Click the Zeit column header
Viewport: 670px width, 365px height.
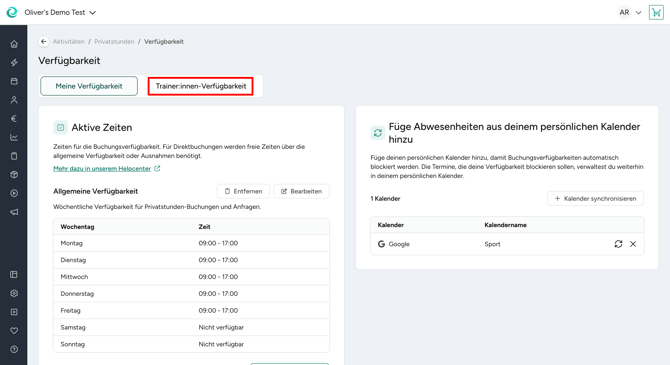tap(204, 227)
